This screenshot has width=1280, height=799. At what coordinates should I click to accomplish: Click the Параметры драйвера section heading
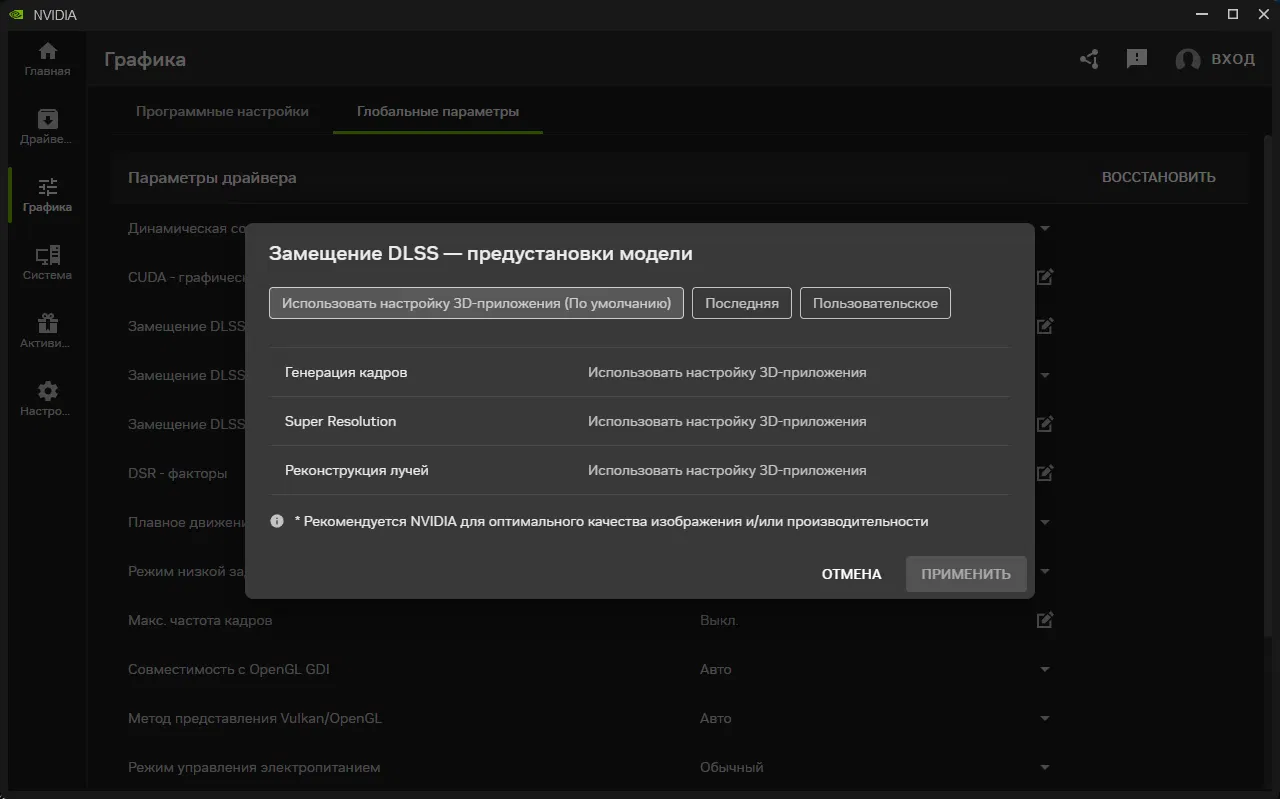212,177
